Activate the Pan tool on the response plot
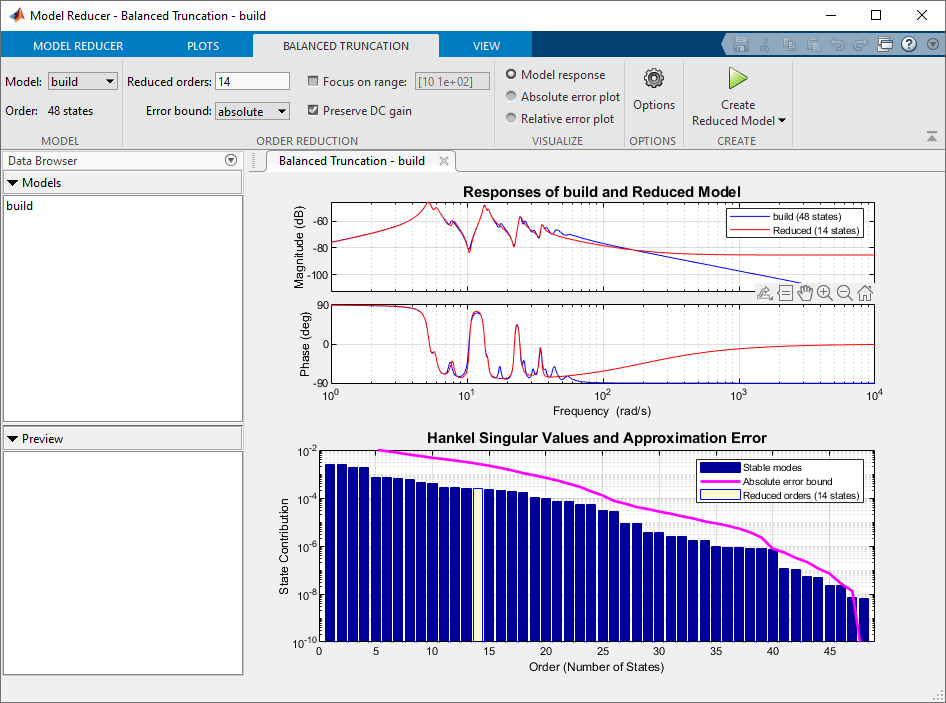Screen dimensions: 946x703 (x=805, y=292)
